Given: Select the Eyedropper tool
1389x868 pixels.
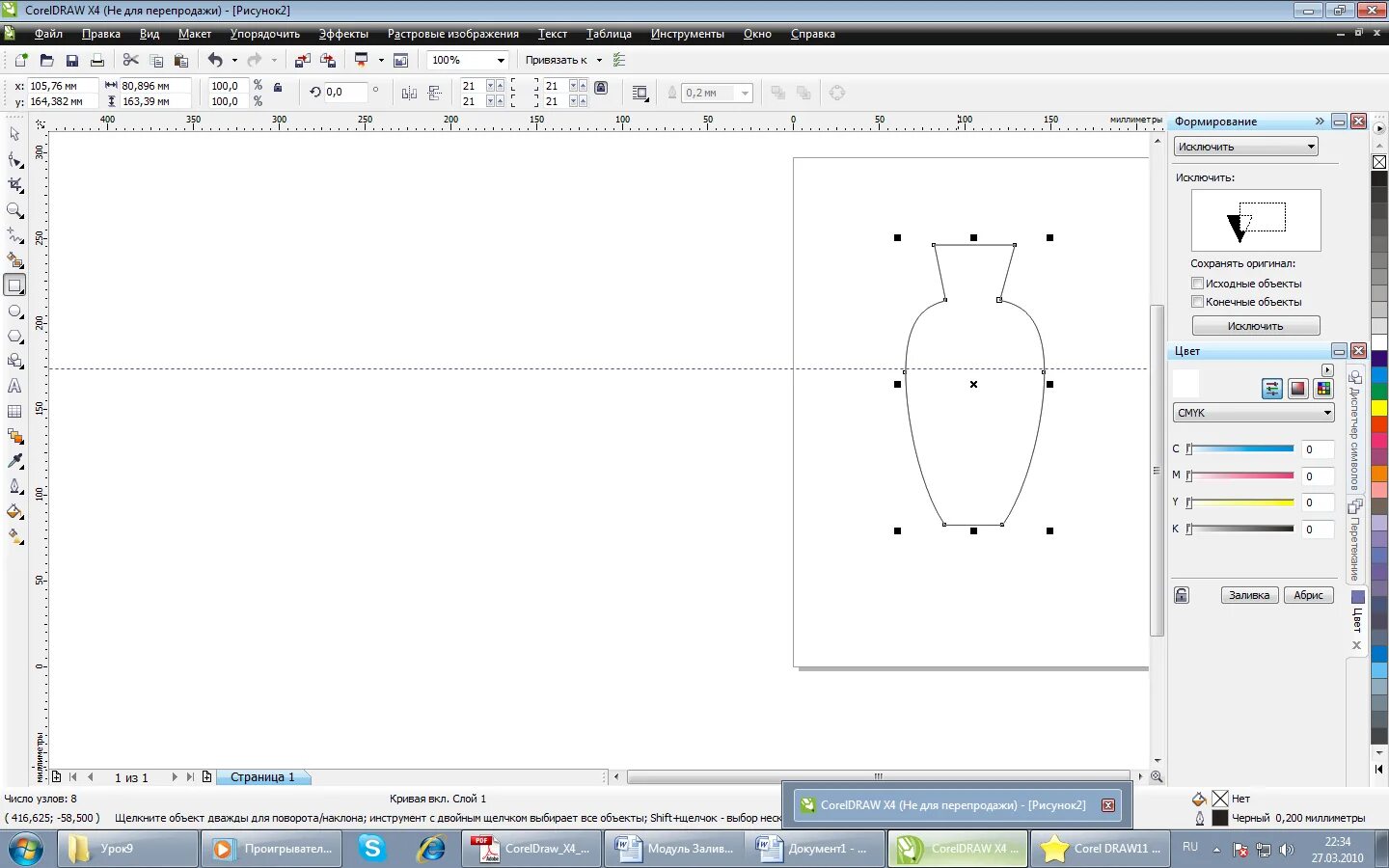Looking at the screenshot, I should pos(14,461).
